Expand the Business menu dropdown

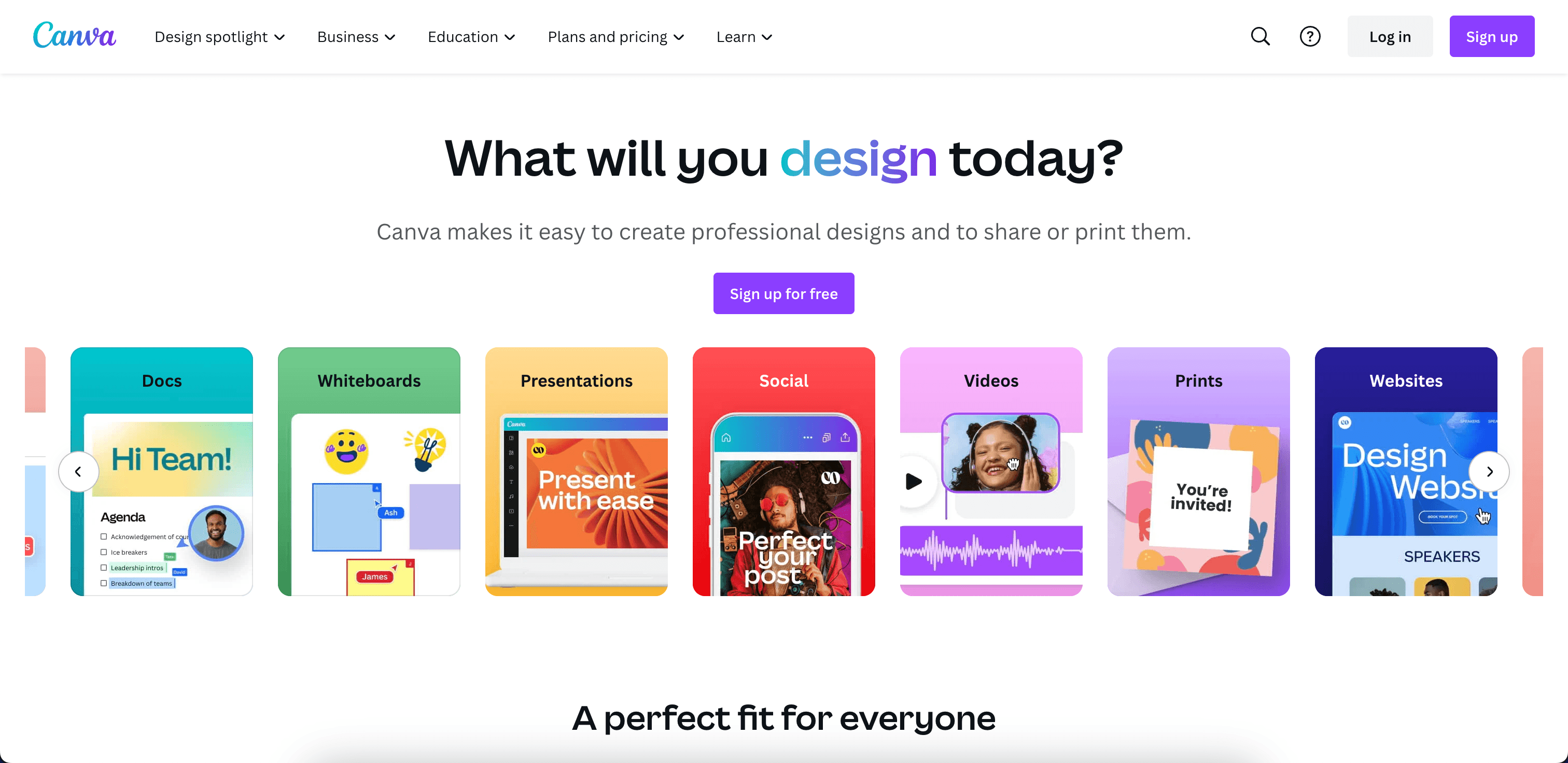coord(355,37)
